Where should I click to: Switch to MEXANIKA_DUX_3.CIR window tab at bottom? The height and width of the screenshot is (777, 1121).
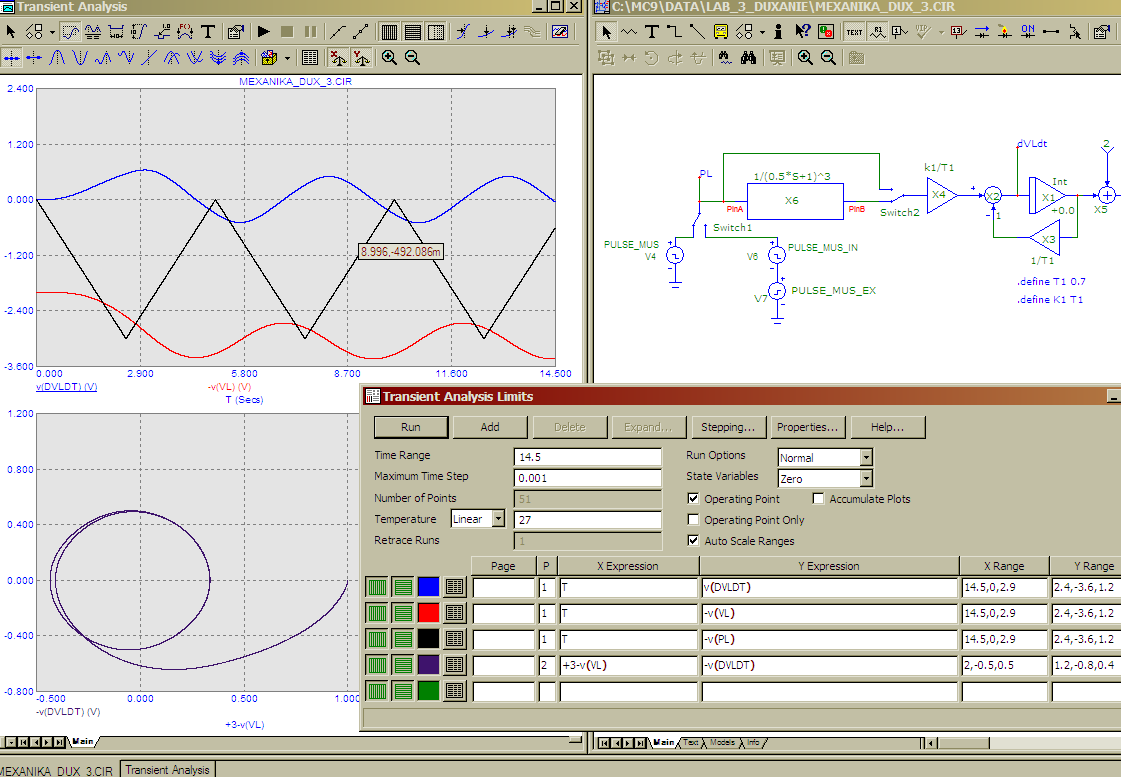pos(57,771)
